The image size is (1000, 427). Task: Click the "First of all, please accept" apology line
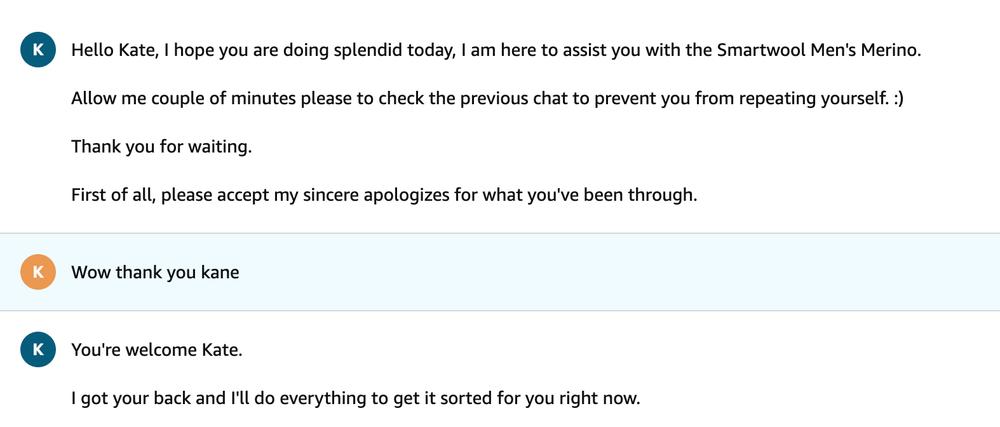pyautogui.click(x=383, y=195)
